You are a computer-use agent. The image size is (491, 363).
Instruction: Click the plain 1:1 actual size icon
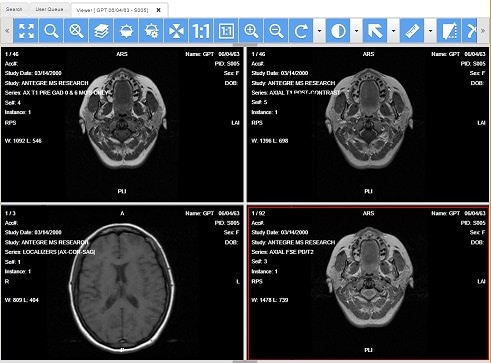(201, 31)
